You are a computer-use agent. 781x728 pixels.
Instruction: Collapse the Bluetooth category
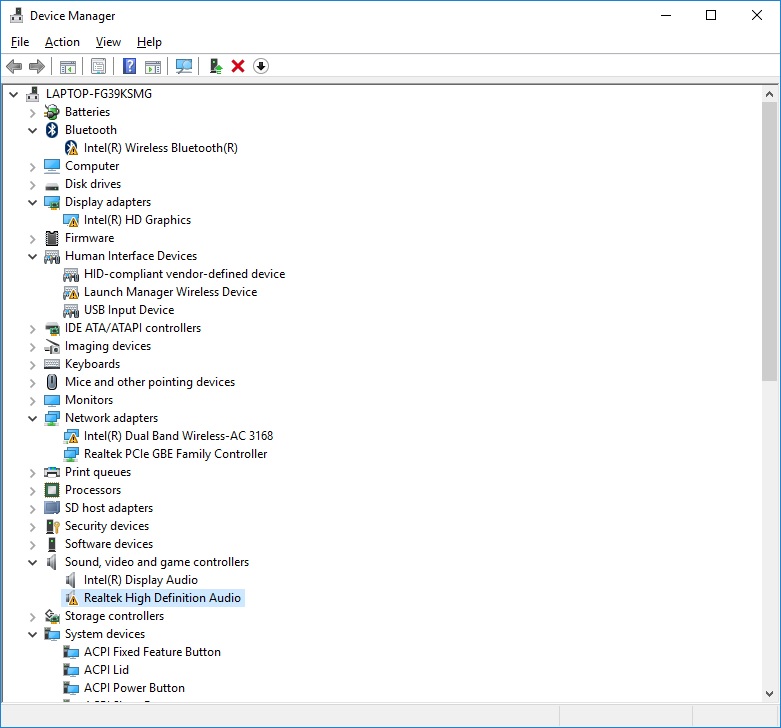pyautogui.click(x=32, y=130)
